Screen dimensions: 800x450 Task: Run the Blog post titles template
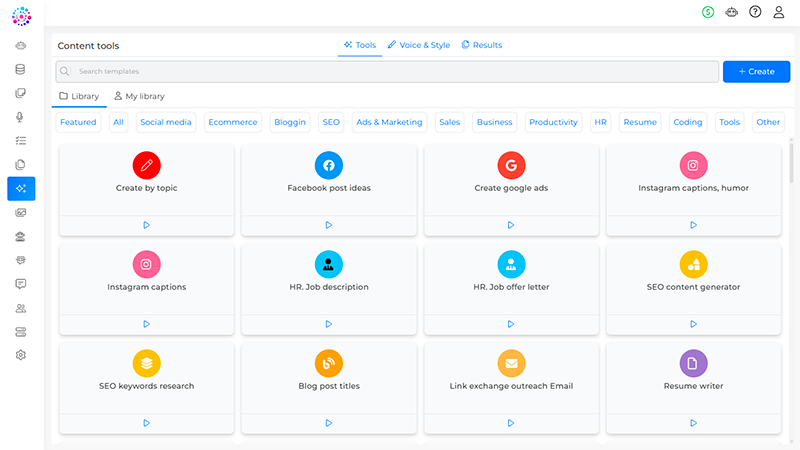[329, 423]
